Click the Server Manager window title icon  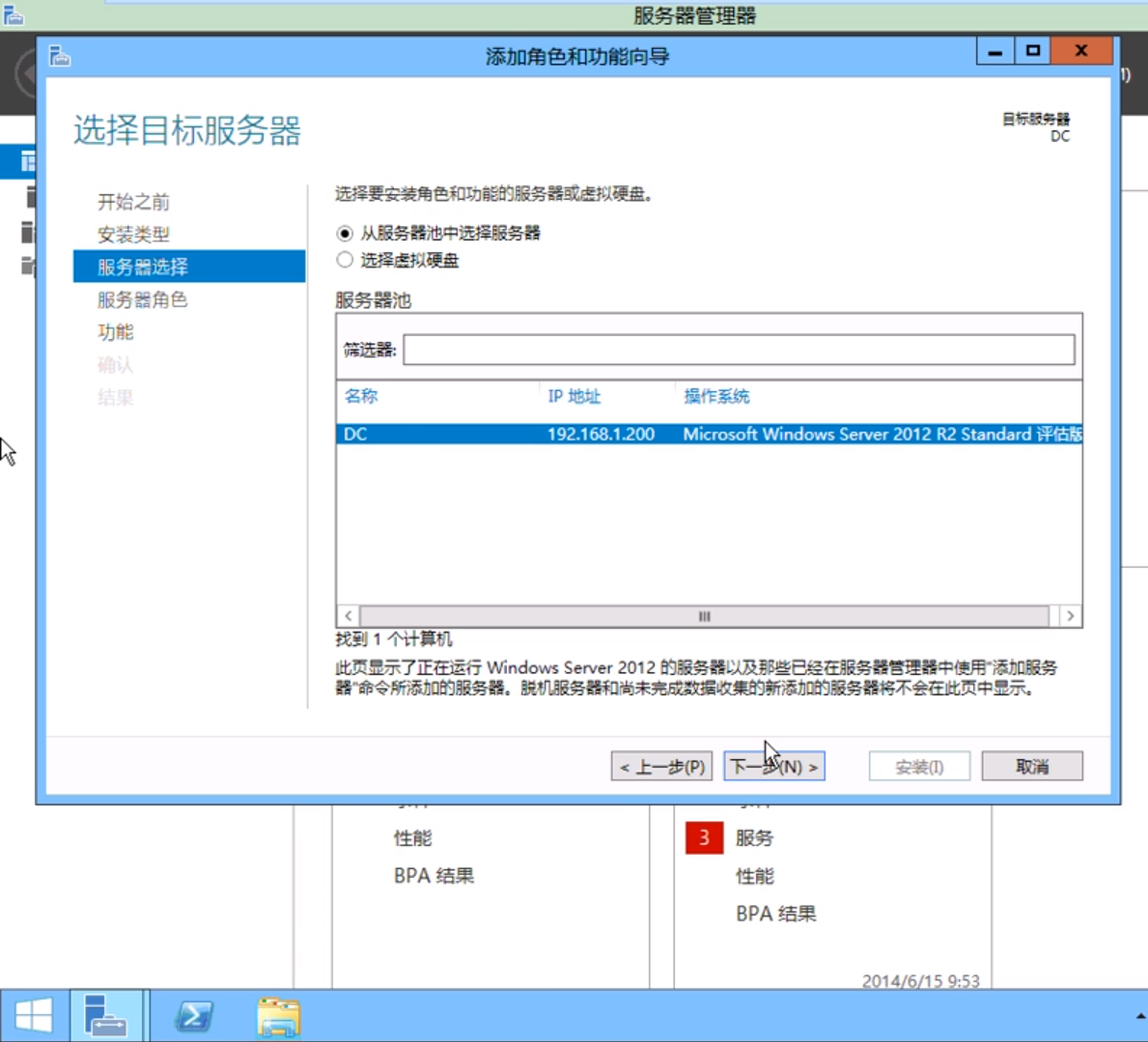tap(13, 14)
